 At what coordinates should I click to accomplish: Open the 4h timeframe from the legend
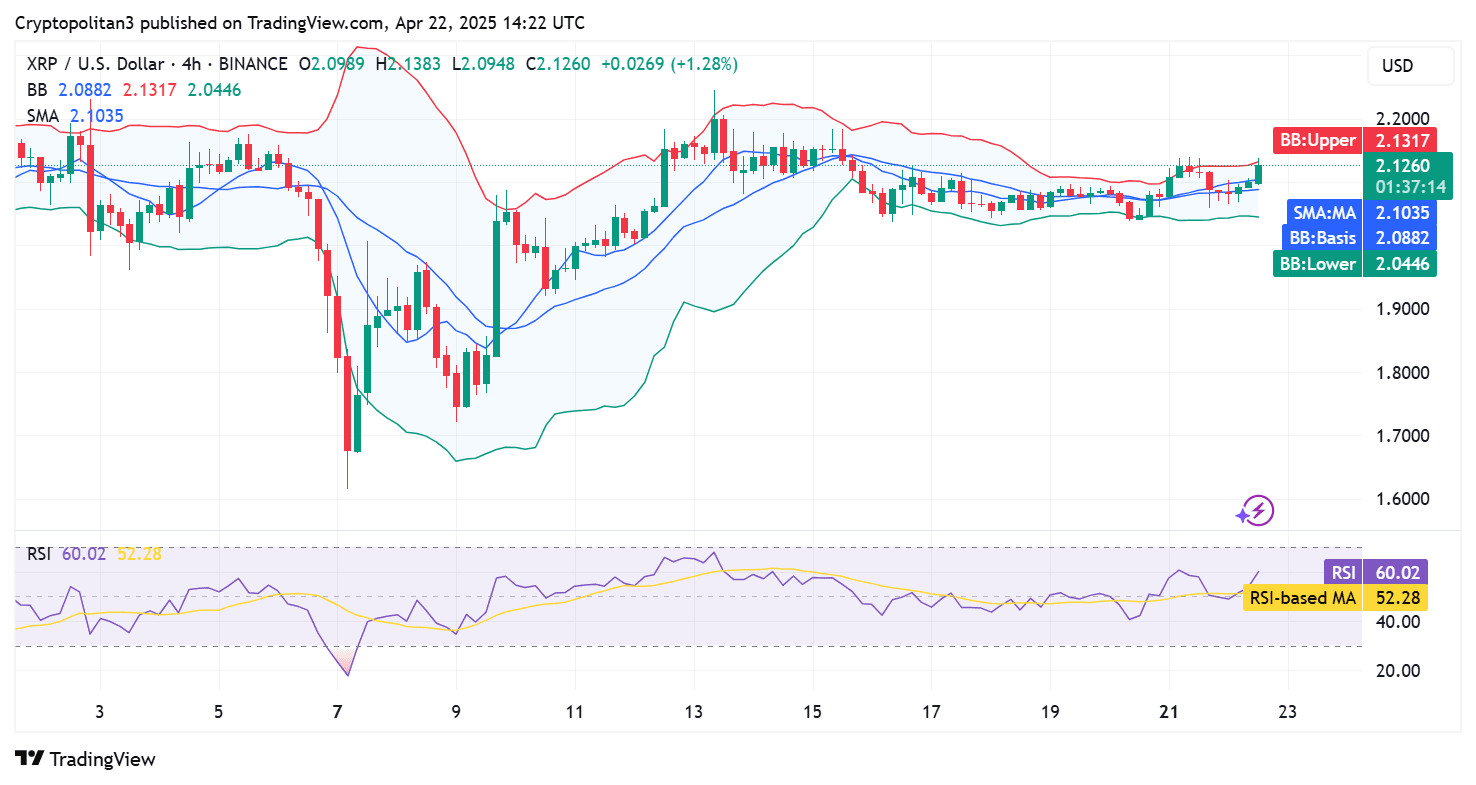point(196,63)
